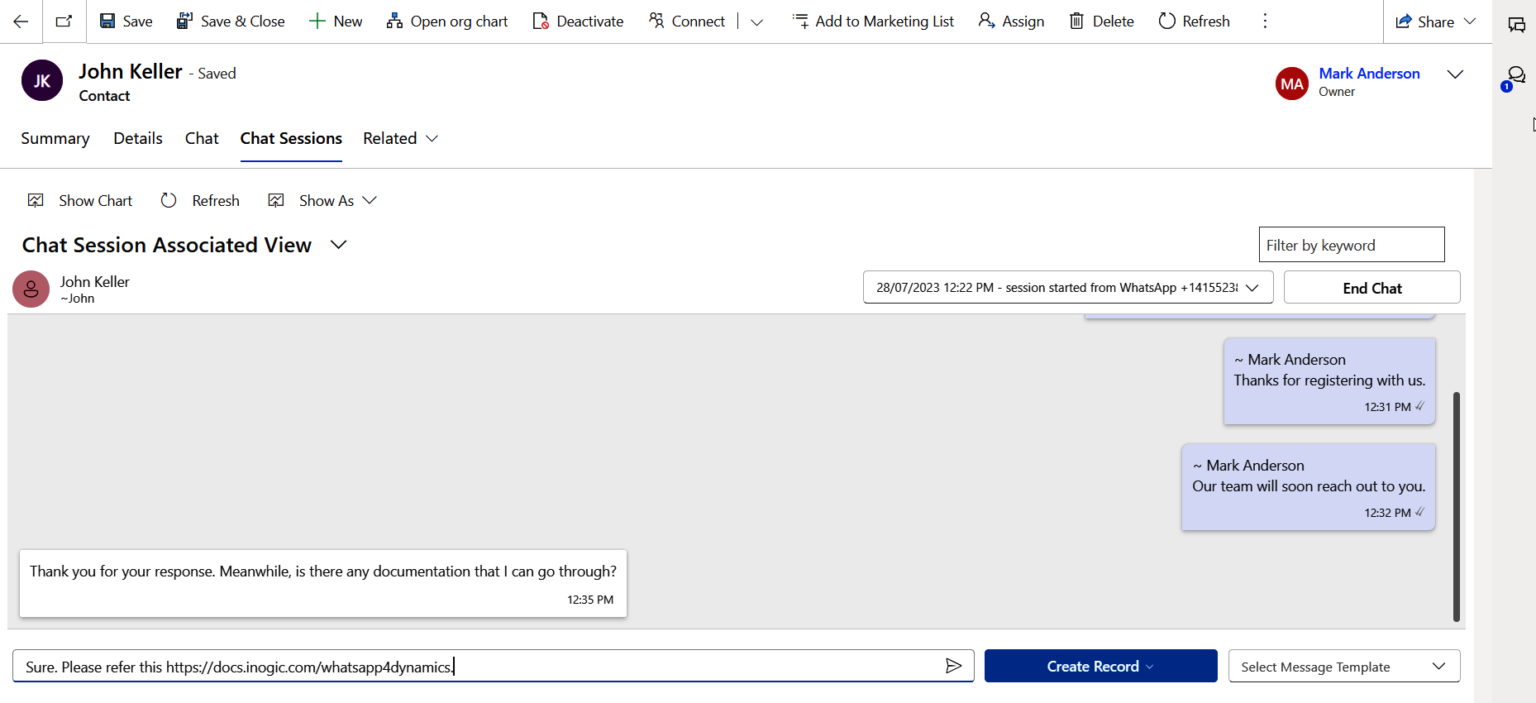Open the chat panel icon with notification badge
This screenshot has width=1536, height=703.
click(1515, 76)
